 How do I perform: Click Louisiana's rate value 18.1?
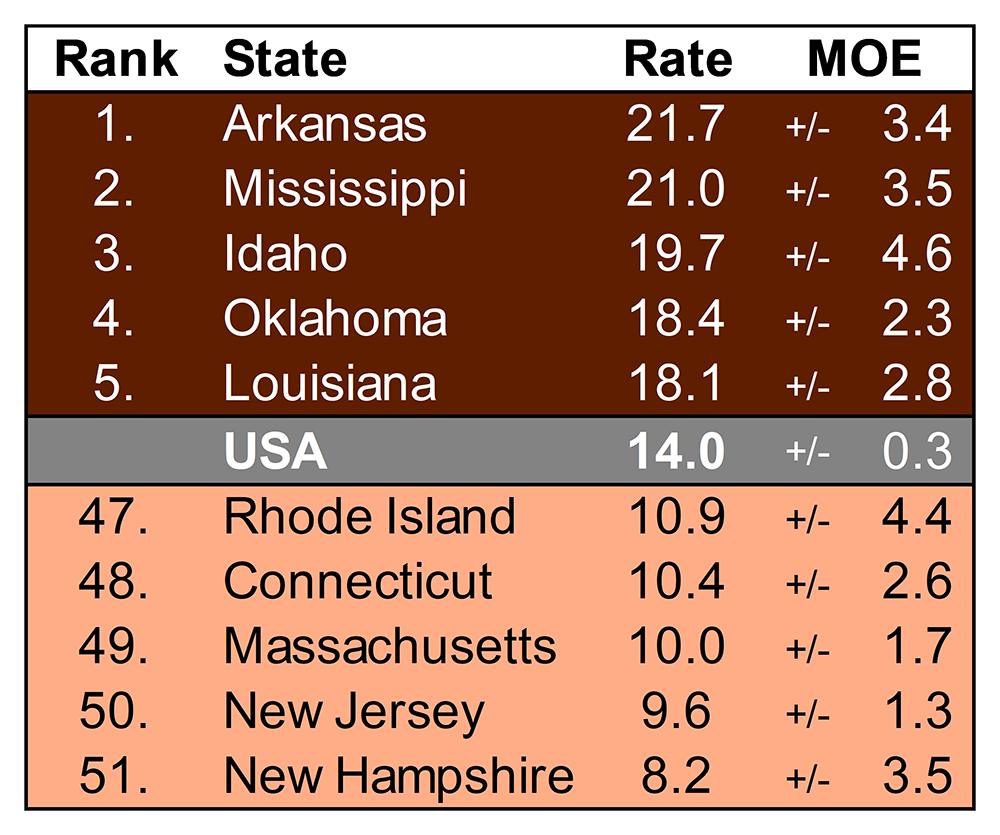(x=675, y=385)
